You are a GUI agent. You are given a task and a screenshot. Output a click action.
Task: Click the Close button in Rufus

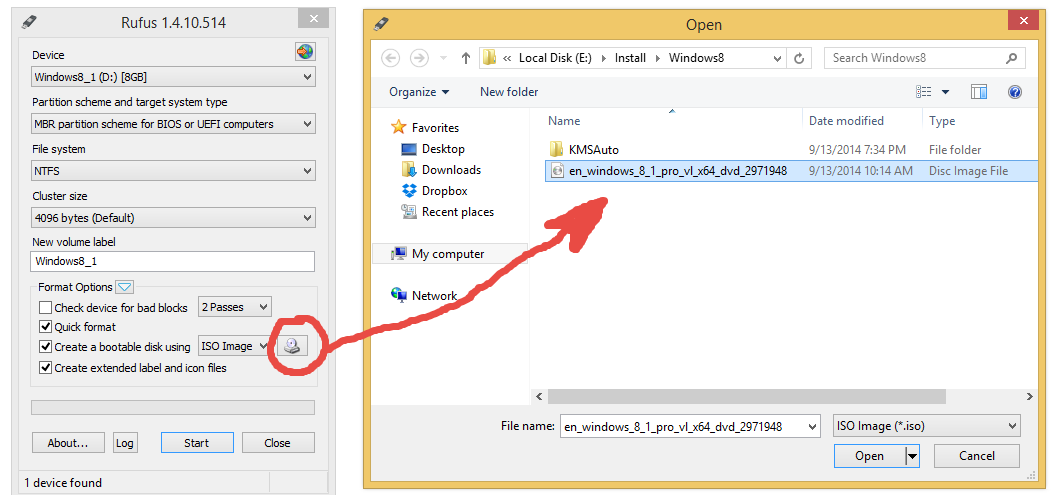(x=277, y=443)
